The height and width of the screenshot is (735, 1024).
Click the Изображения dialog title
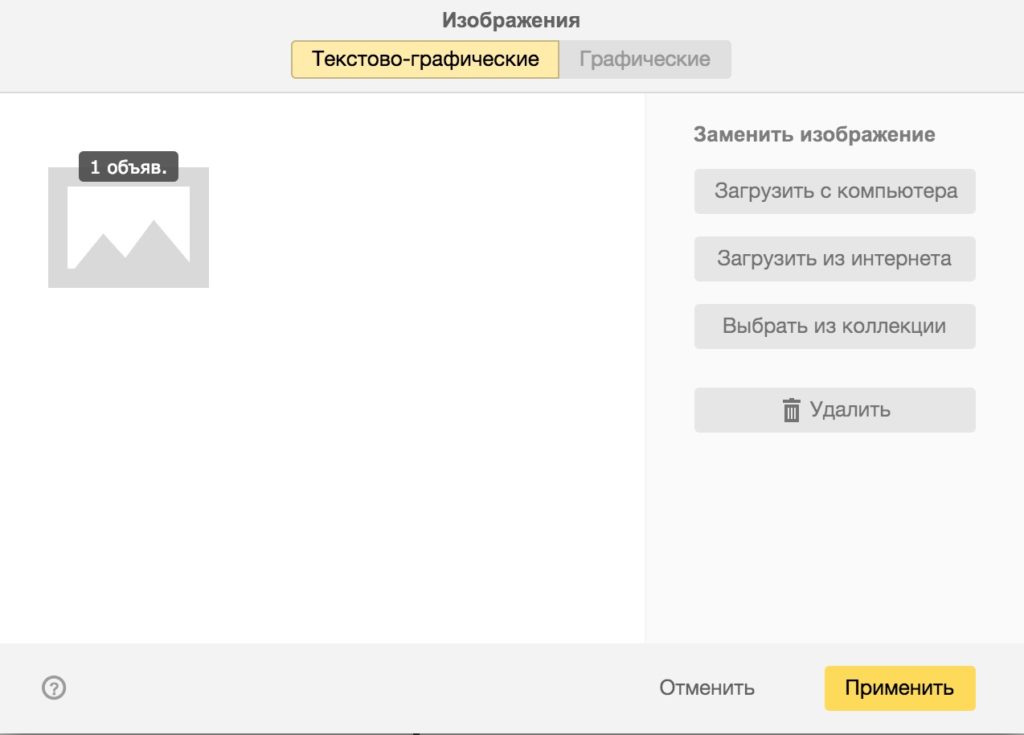tap(511, 18)
